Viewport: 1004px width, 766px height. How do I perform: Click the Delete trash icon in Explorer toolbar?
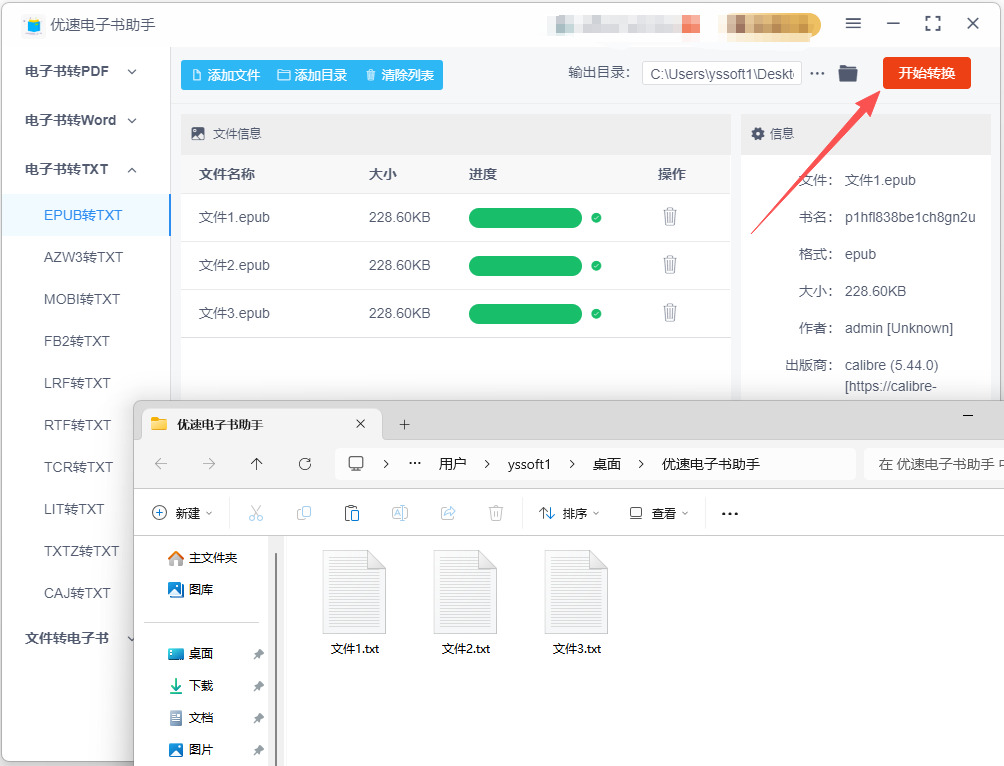pyautogui.click(x=496, y=513)
